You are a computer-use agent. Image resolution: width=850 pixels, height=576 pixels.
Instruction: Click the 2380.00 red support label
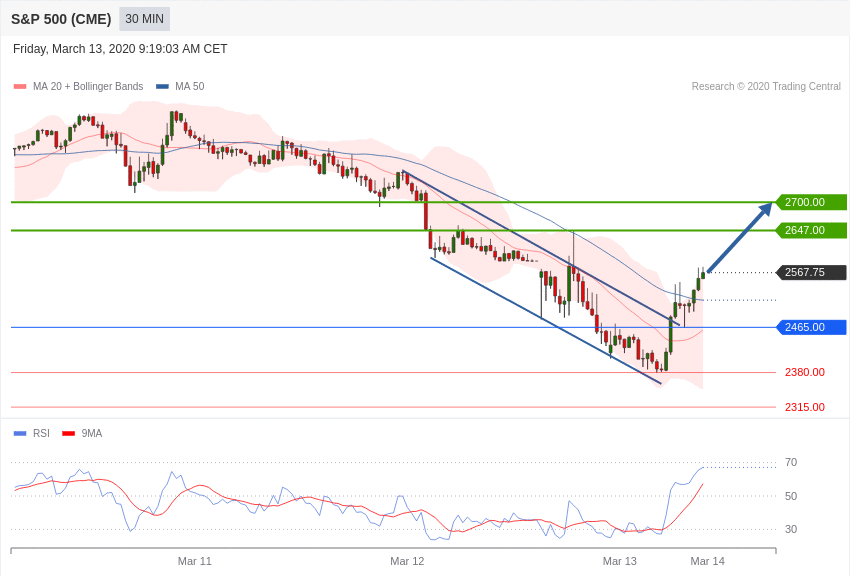coord(804,372)
